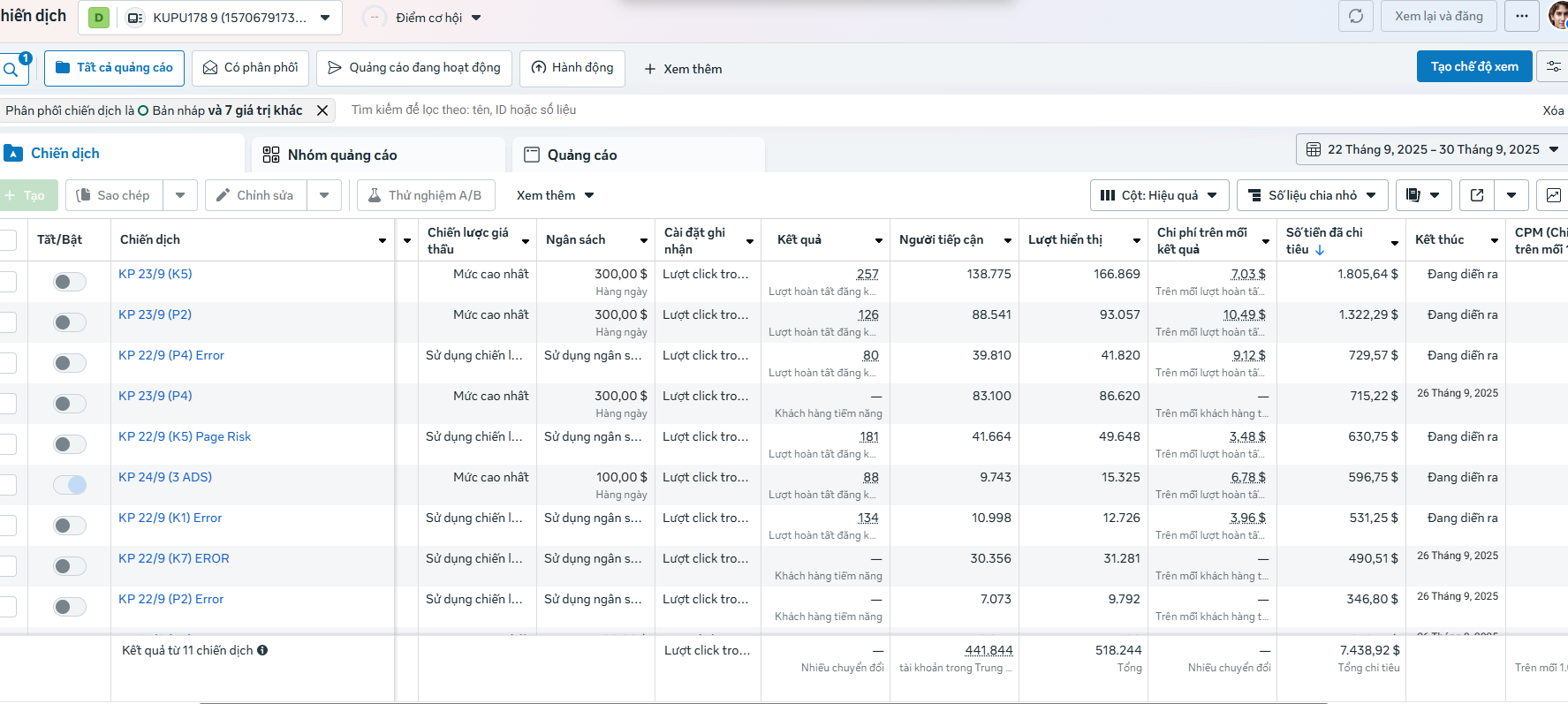
Task: Click the info icon beside Kết quả từ 11 chiến dịch
Action: pyautogui.click(x=262, y=650)
